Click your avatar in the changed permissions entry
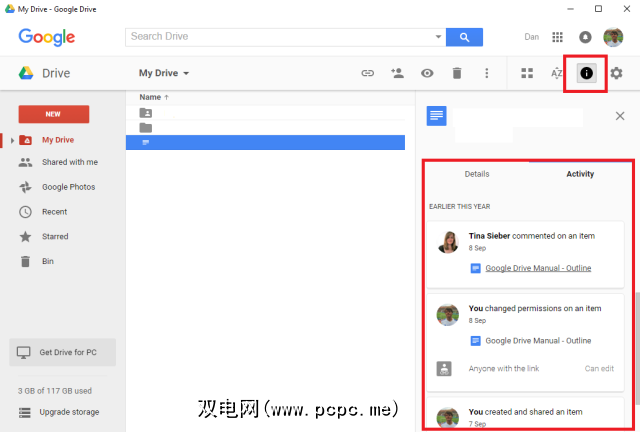The image size is (640, 432). (448, 315)
